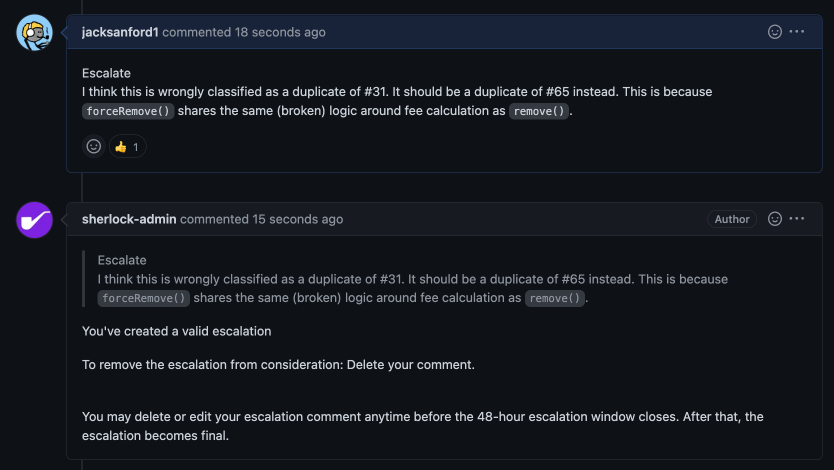Click smiley reaction button below jacksanford1's comment
Screen dimensions: 834x470
[94, 147]
